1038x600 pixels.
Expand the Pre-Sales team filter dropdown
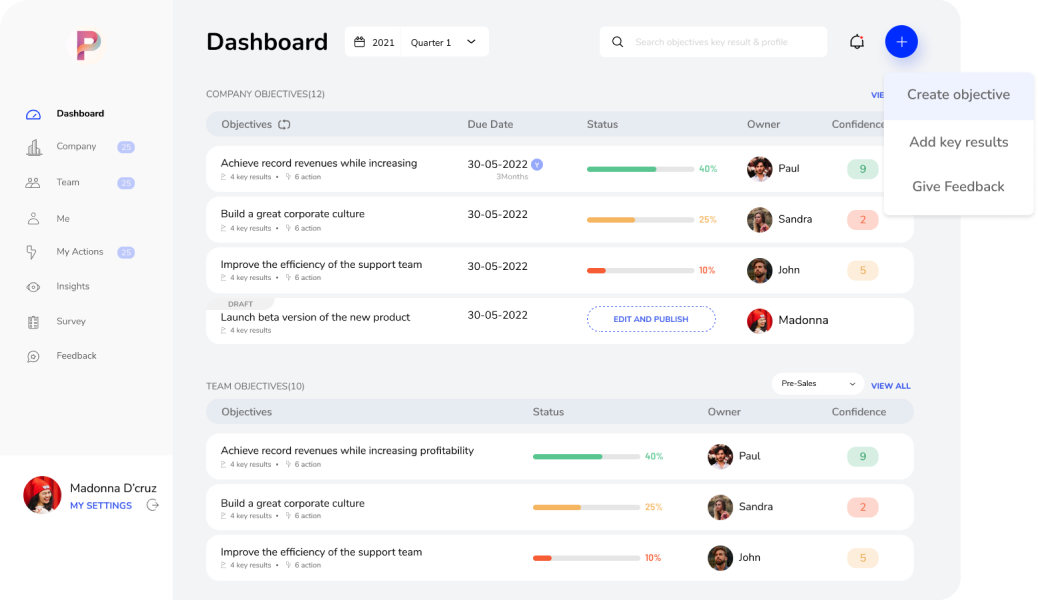(817, 383)
